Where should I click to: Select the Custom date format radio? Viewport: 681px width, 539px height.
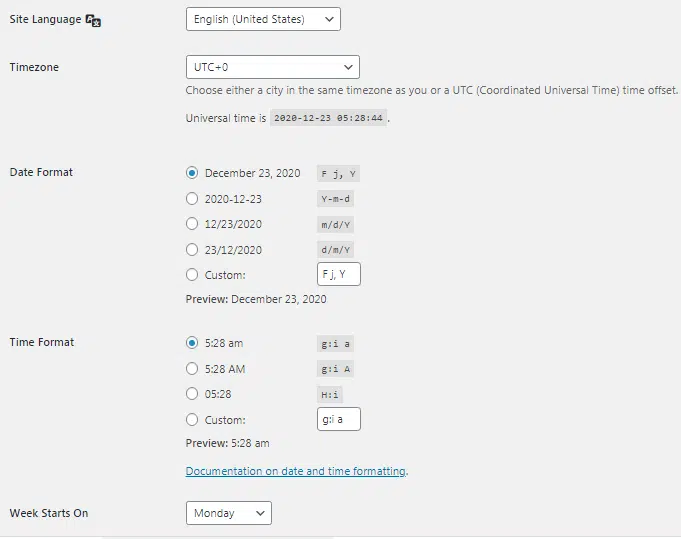click(192, 275)
